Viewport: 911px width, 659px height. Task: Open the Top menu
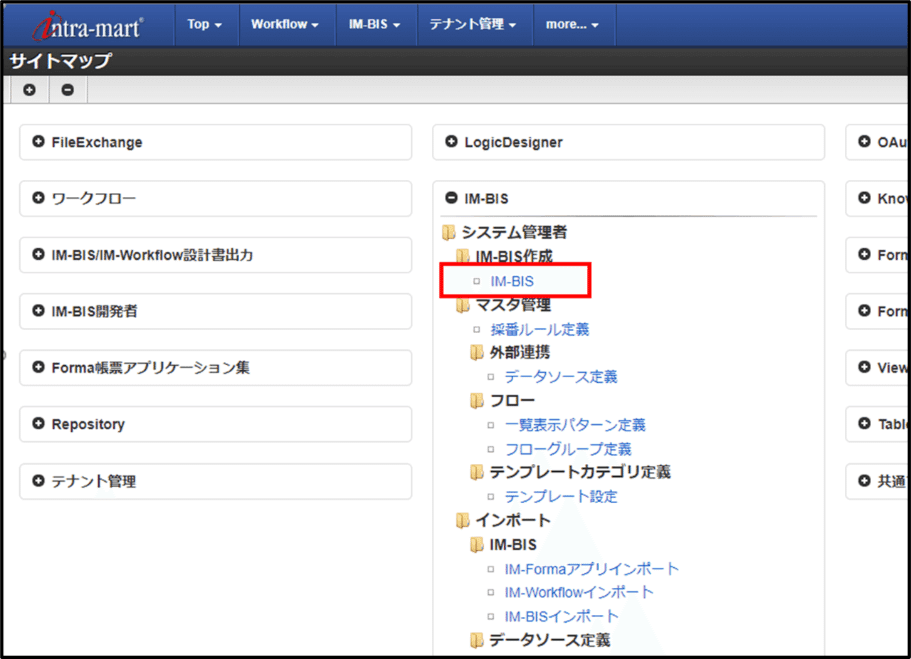point(205,24)
